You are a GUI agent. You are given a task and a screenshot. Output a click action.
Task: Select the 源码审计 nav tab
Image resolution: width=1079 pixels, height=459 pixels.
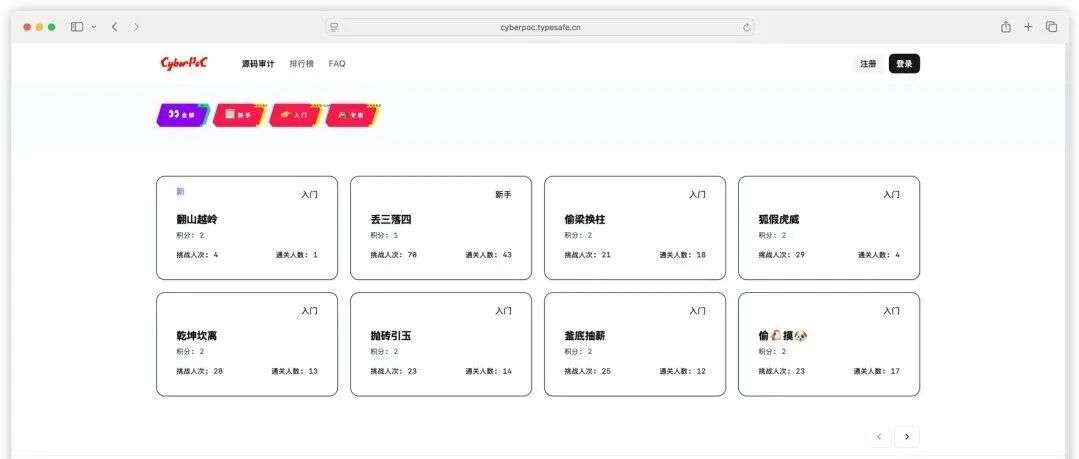tap(258, 64)
